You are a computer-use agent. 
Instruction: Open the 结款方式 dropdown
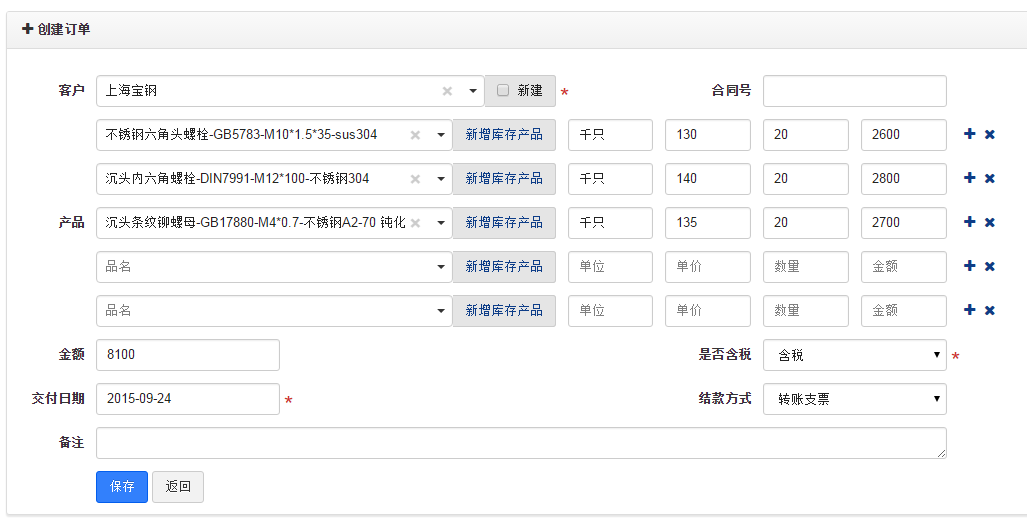point(854,399)
